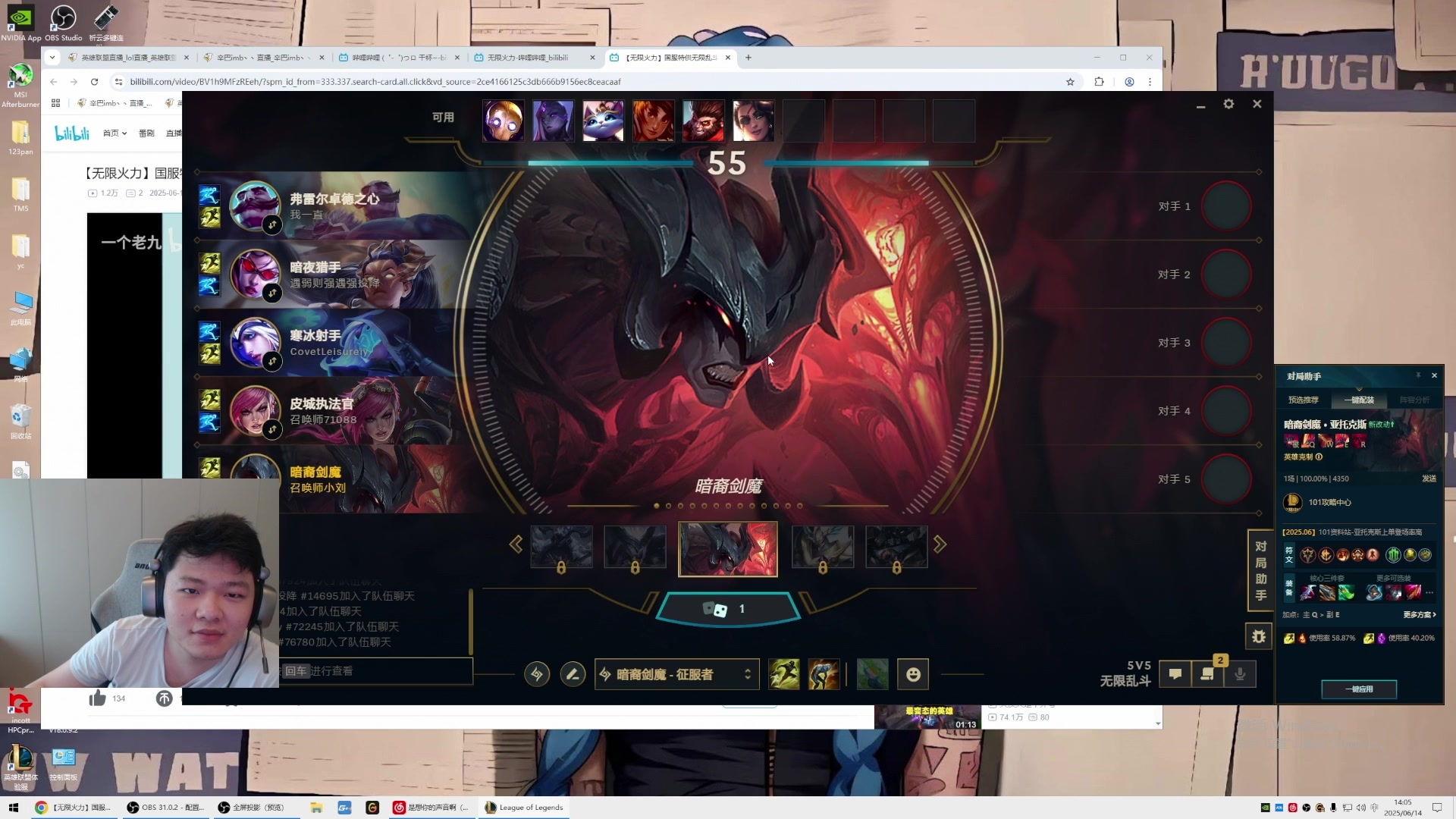Pin the 对局助手 panel
This screenshot has width=1456, height=819.
point(1418,375)
